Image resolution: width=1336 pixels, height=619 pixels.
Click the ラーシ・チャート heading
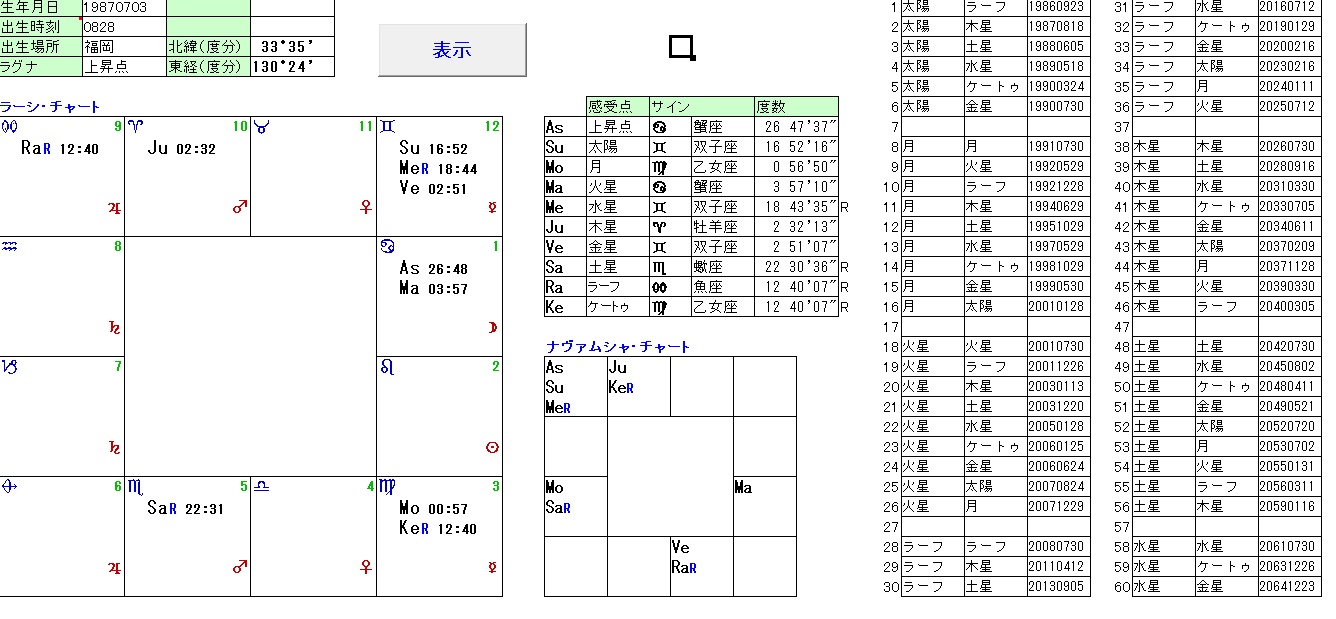point(50,107)
